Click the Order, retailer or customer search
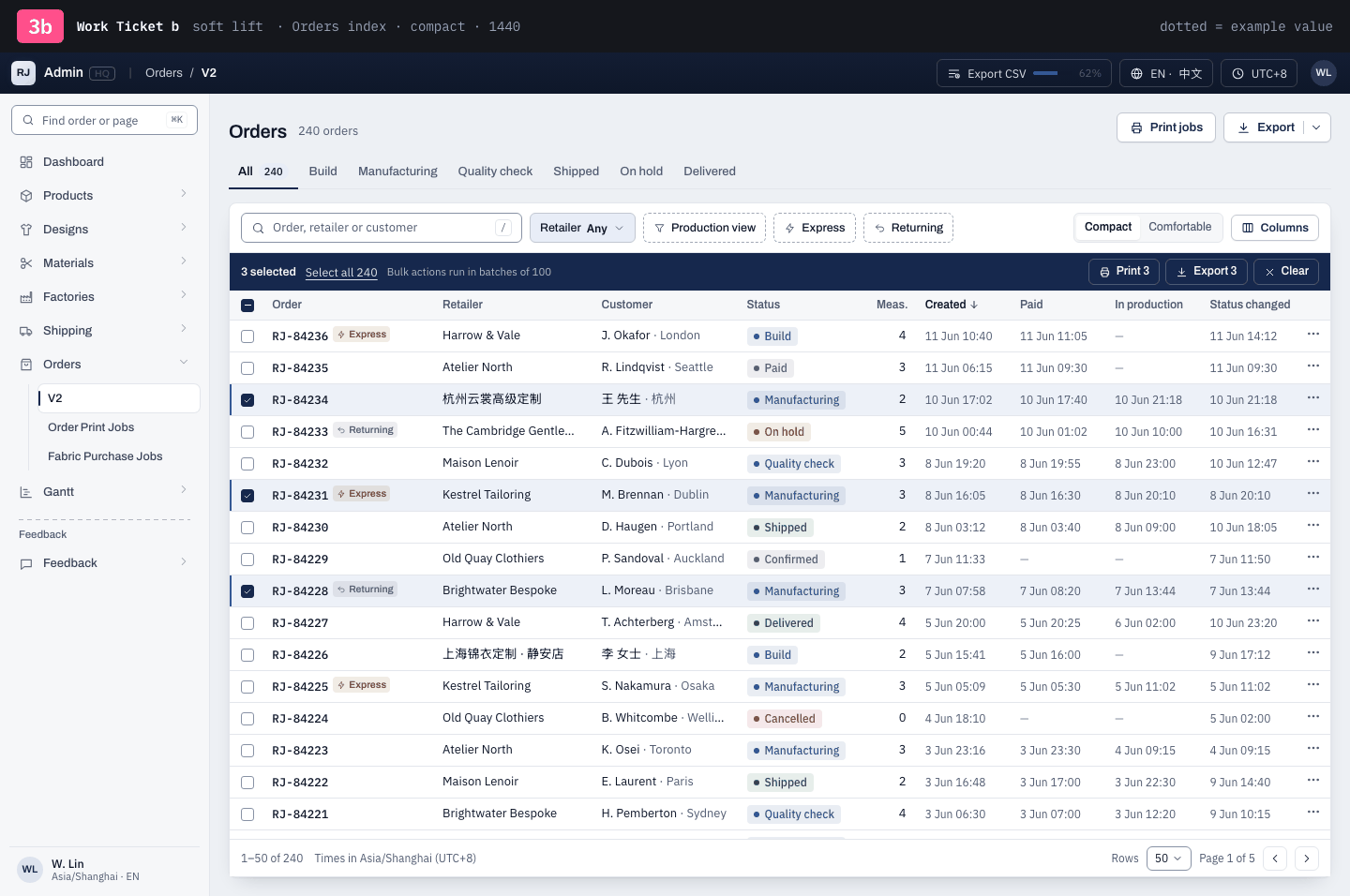1350x896 pixels. pyautogui.click(x=381, y=228)
